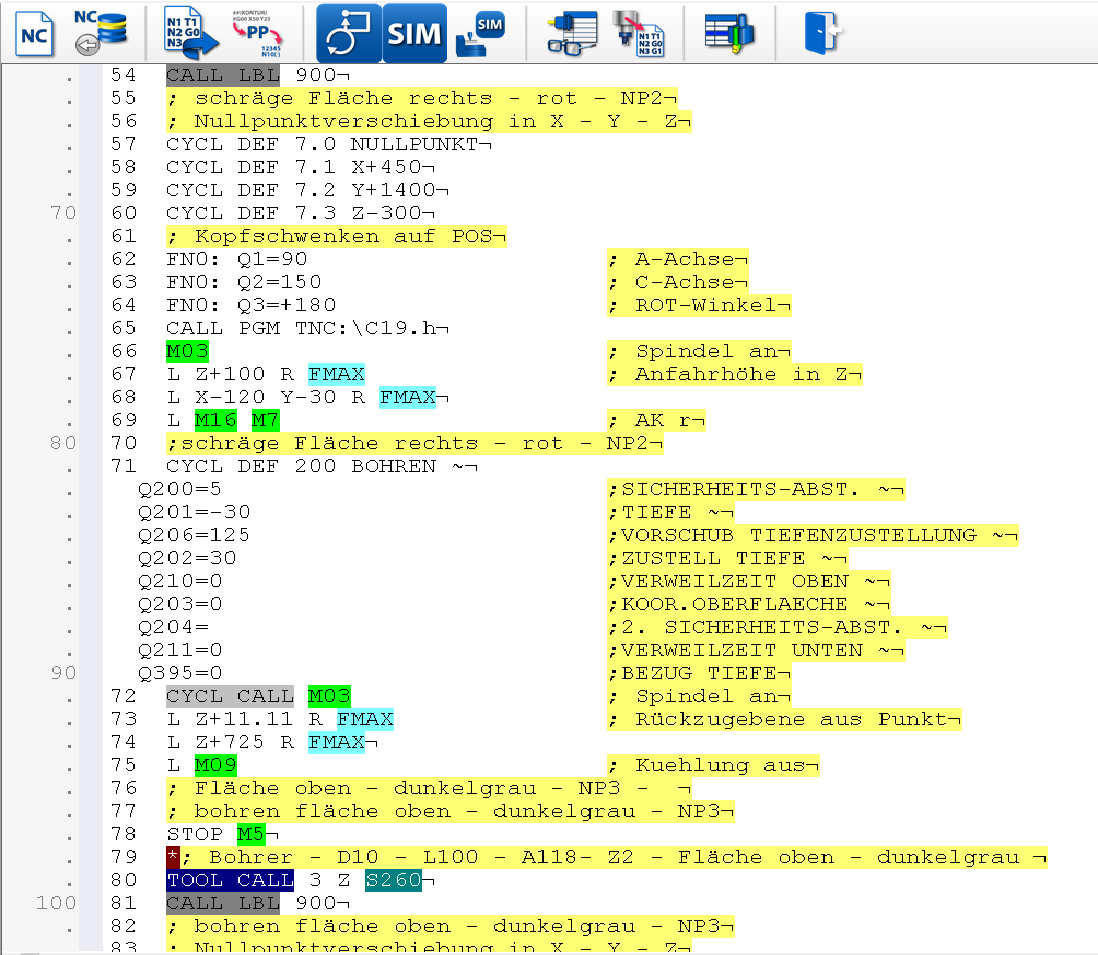This screenshot has height=955, width=1098.
Task: Click the line CYCL DEF 7.2 Y+1400
Action: tap(307, 190)
